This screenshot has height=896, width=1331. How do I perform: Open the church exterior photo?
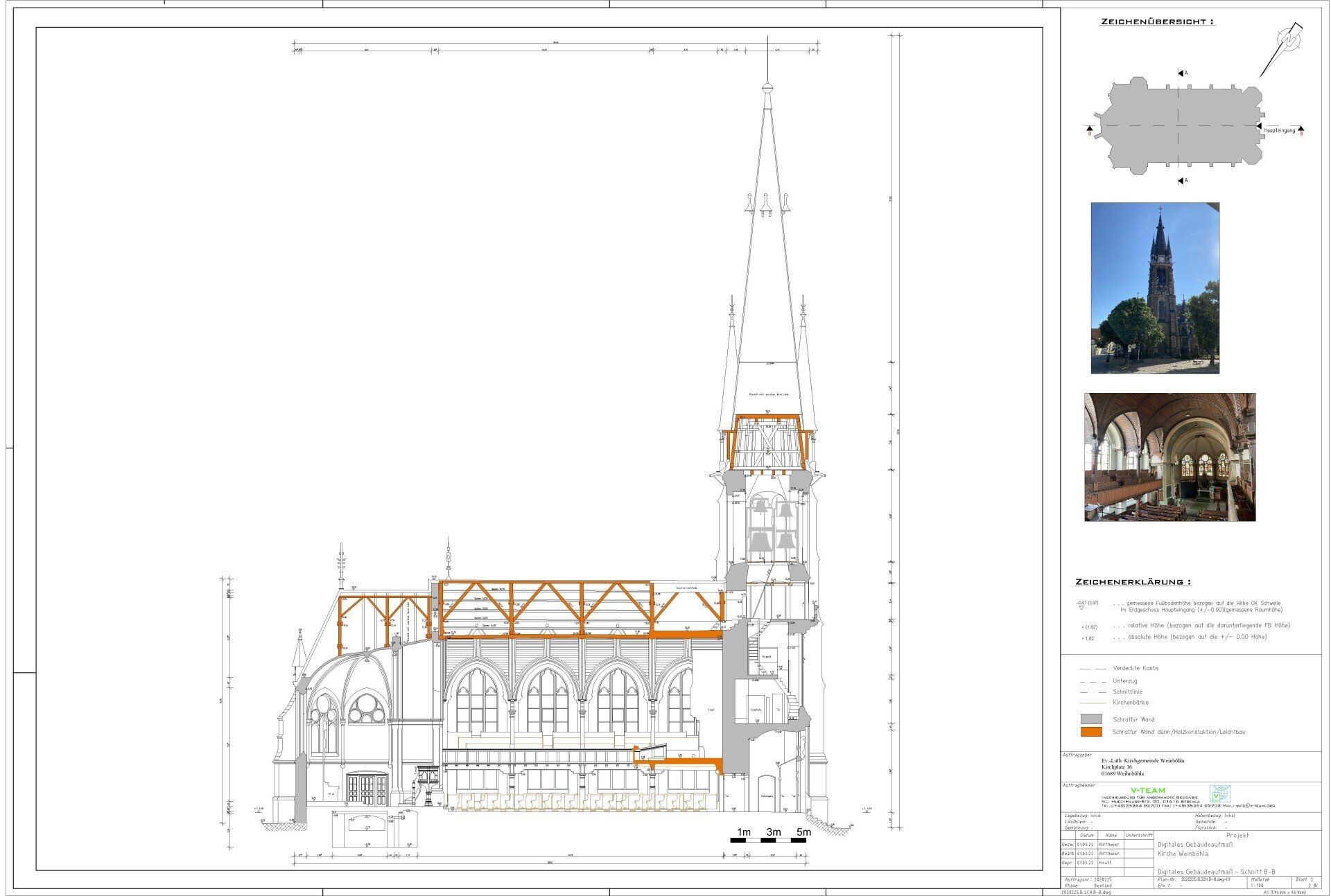pos(1155,288)
